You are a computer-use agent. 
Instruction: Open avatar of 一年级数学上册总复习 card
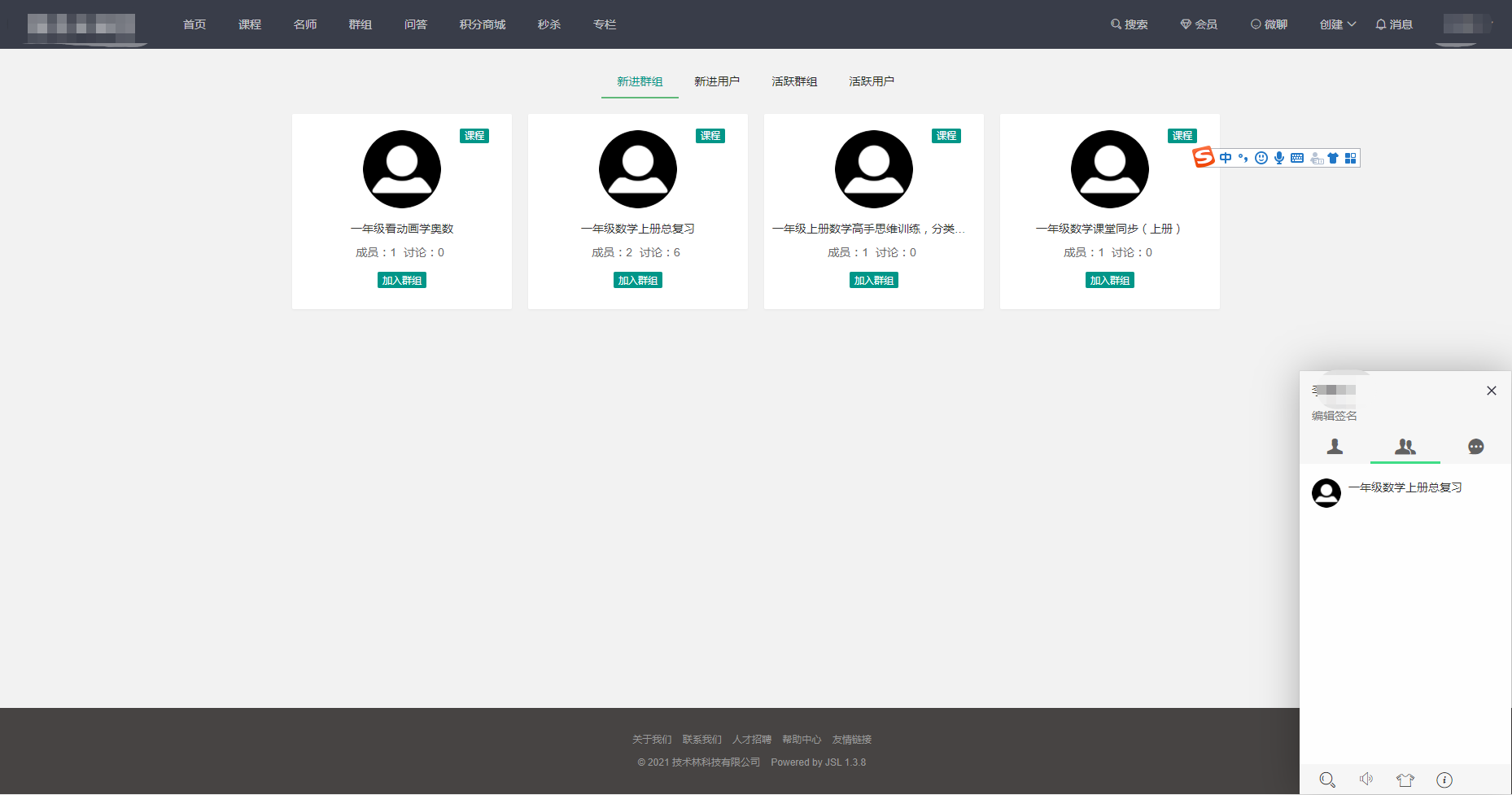point(638,169)
